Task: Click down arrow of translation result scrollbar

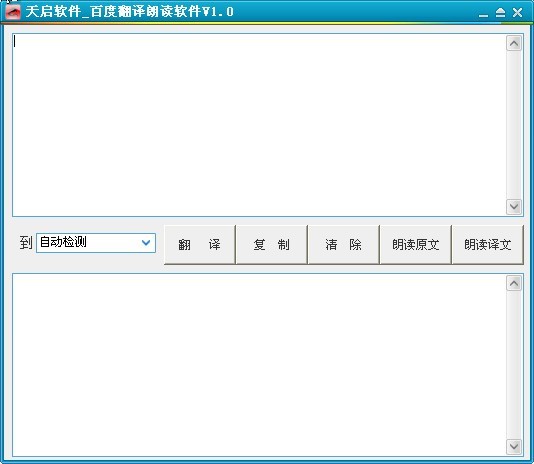Action: click(x=514, y=446)
